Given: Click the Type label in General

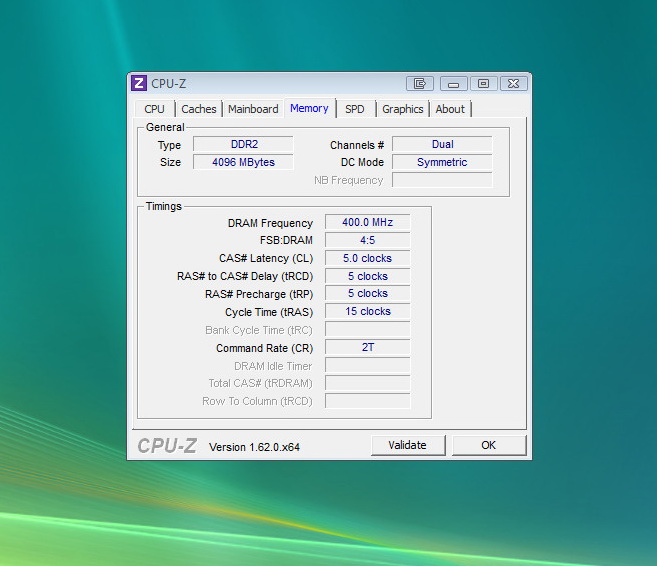Looking at the screenshot, I should point(169,145).
